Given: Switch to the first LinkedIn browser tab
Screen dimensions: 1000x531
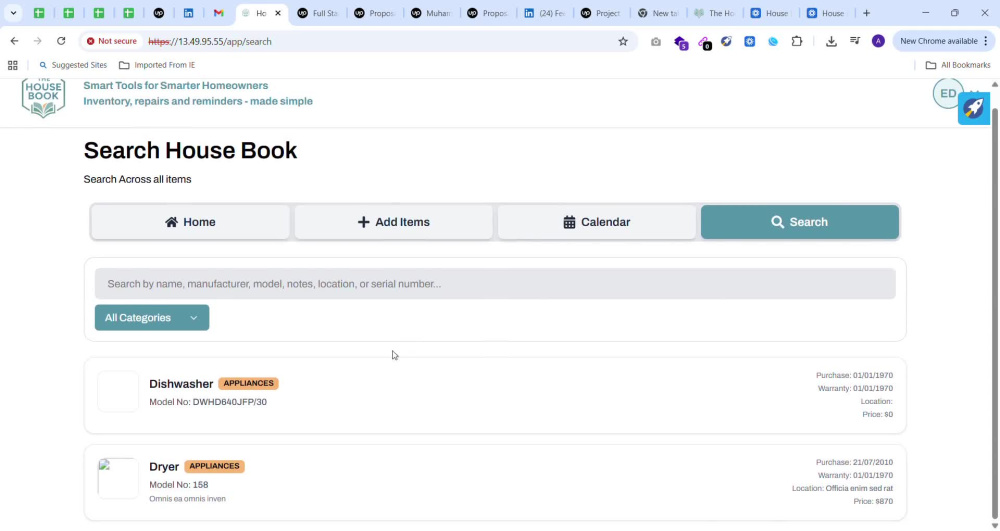Looking at the screenshot, I should [x=189, y=13].
